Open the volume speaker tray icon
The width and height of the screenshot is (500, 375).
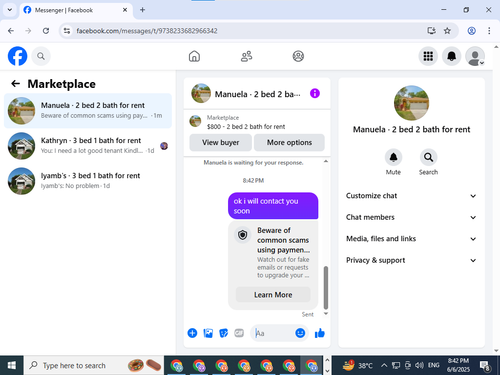click(x=419, y=365)
